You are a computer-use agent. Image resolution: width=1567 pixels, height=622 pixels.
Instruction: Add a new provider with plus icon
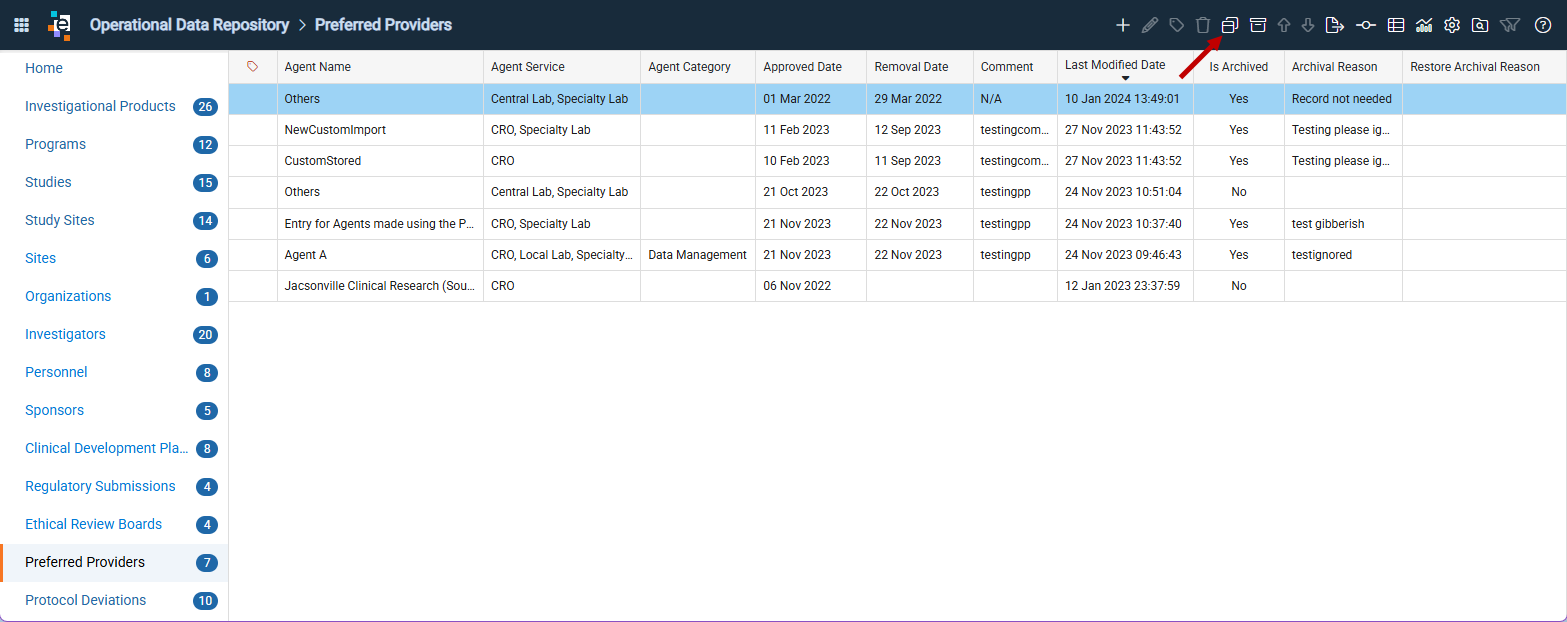coord(1123,25)
